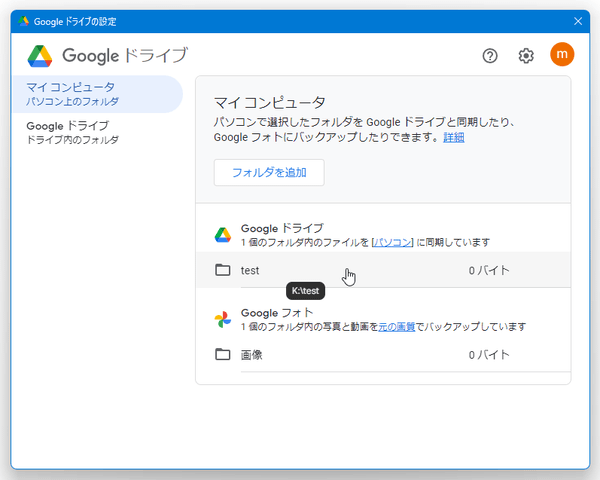Open the help question mark icon
The width and height of the screenshot is (600, 480).
(x=490, y=56)
